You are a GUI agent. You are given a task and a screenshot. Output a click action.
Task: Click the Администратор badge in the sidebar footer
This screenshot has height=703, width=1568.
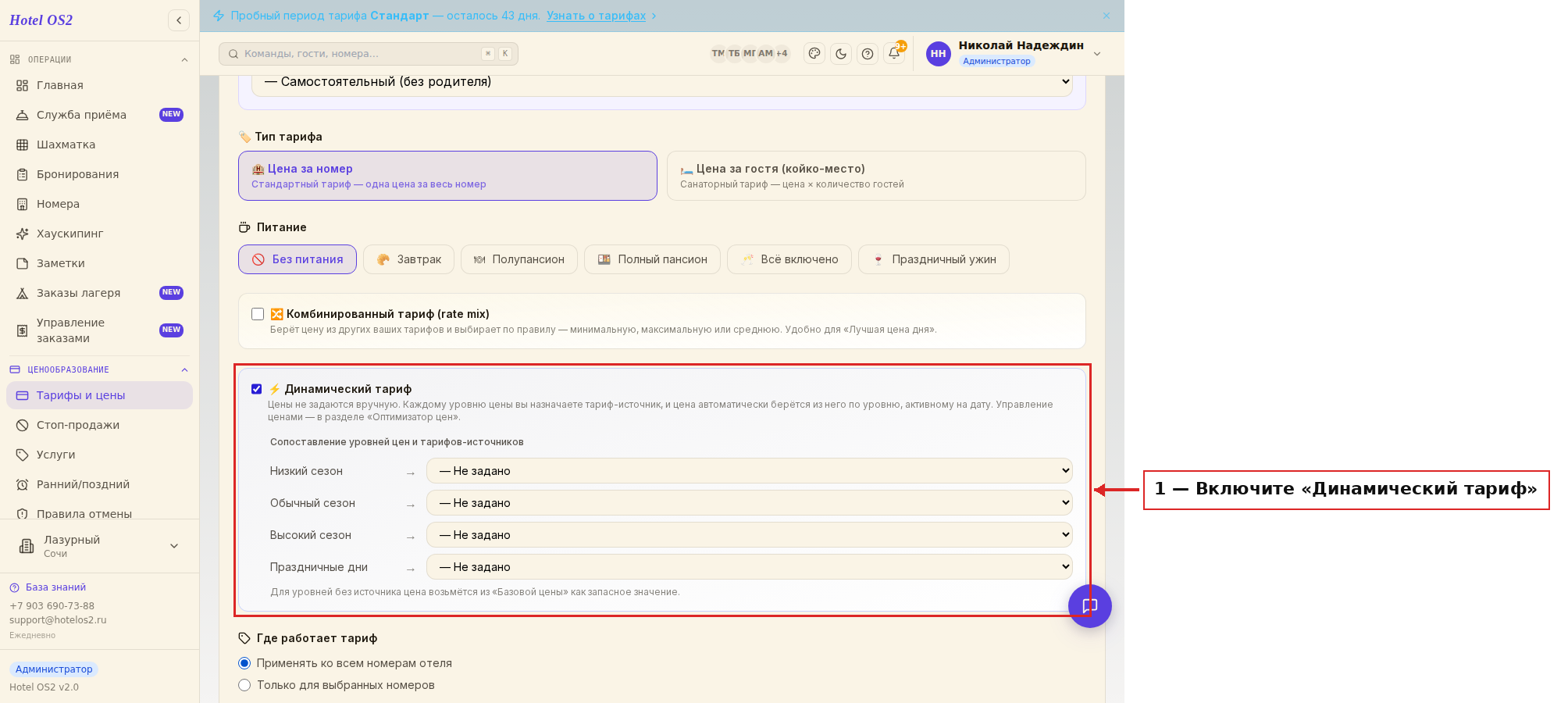click(54, 669)
